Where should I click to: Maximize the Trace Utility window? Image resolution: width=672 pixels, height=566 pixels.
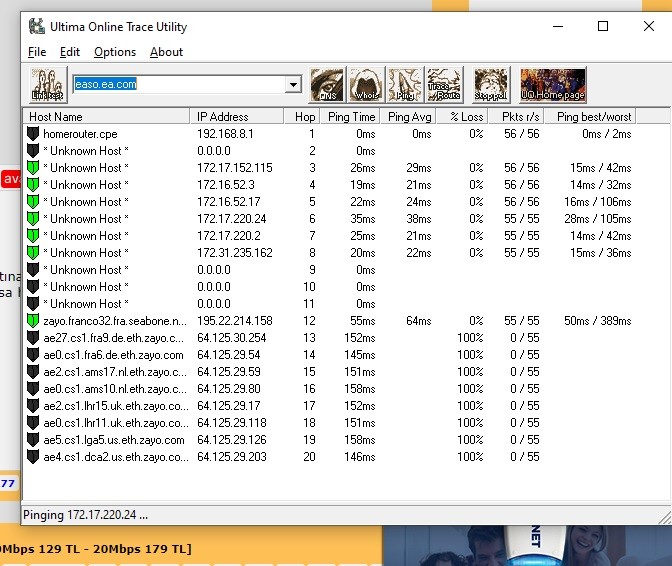603,27
